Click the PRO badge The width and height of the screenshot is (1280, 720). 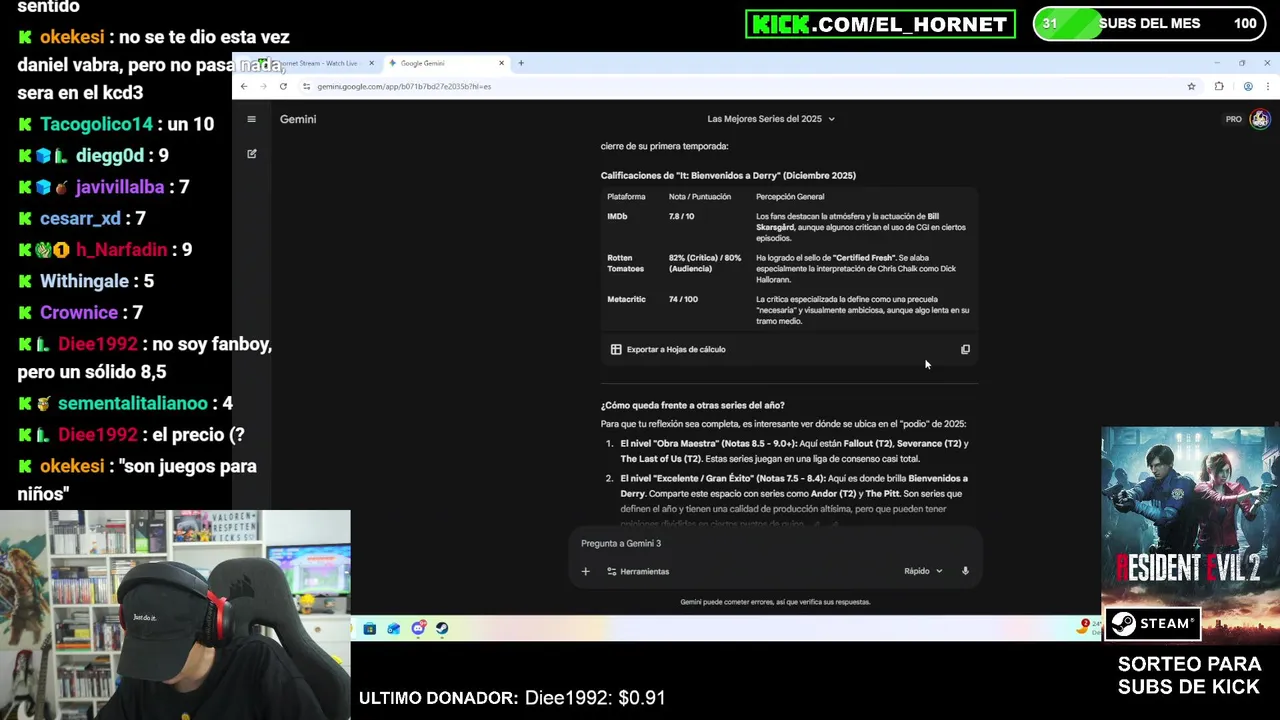(x=1233, y=119)
